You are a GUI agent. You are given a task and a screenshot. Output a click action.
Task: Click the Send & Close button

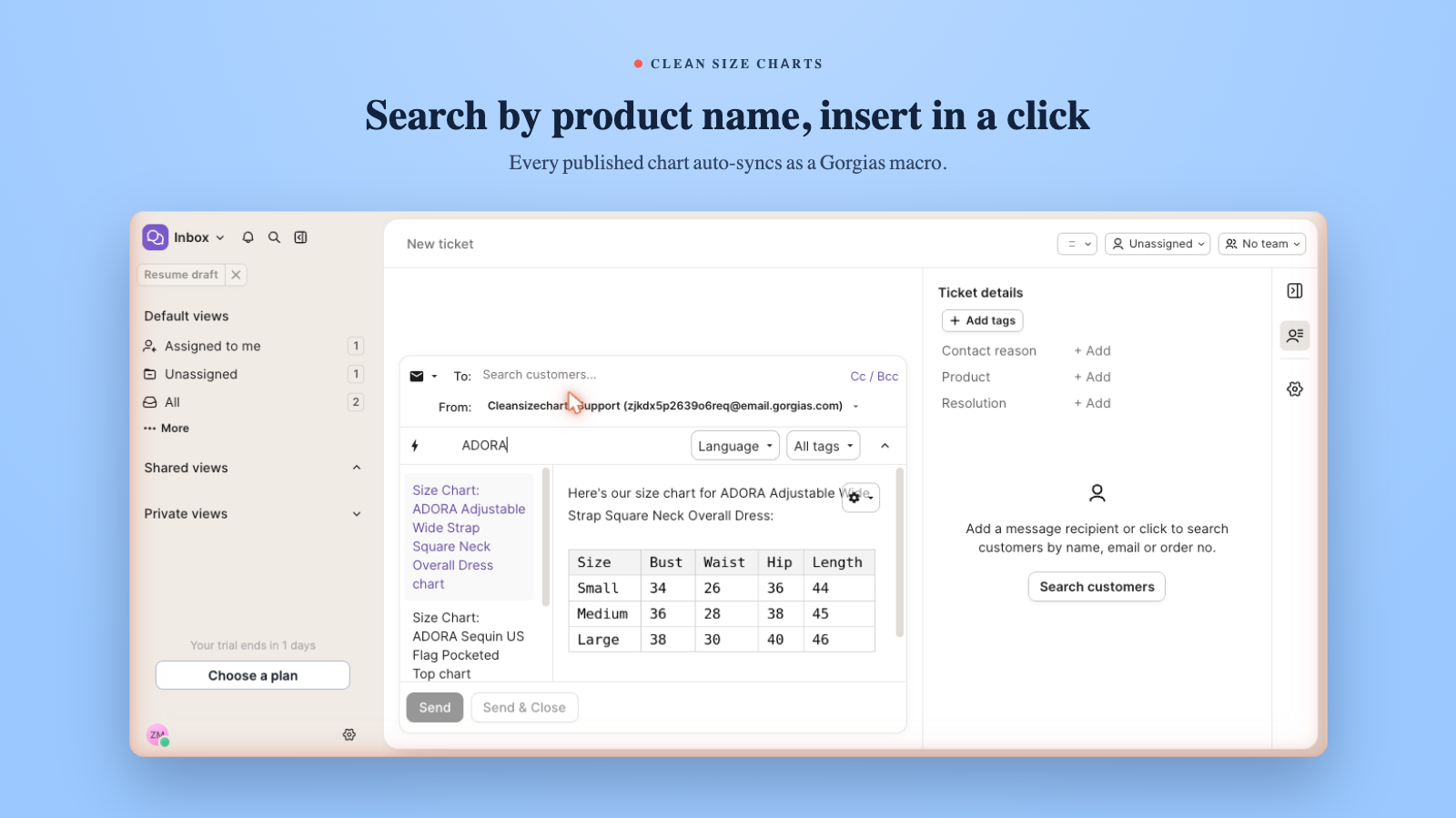[x=524, y=708]
